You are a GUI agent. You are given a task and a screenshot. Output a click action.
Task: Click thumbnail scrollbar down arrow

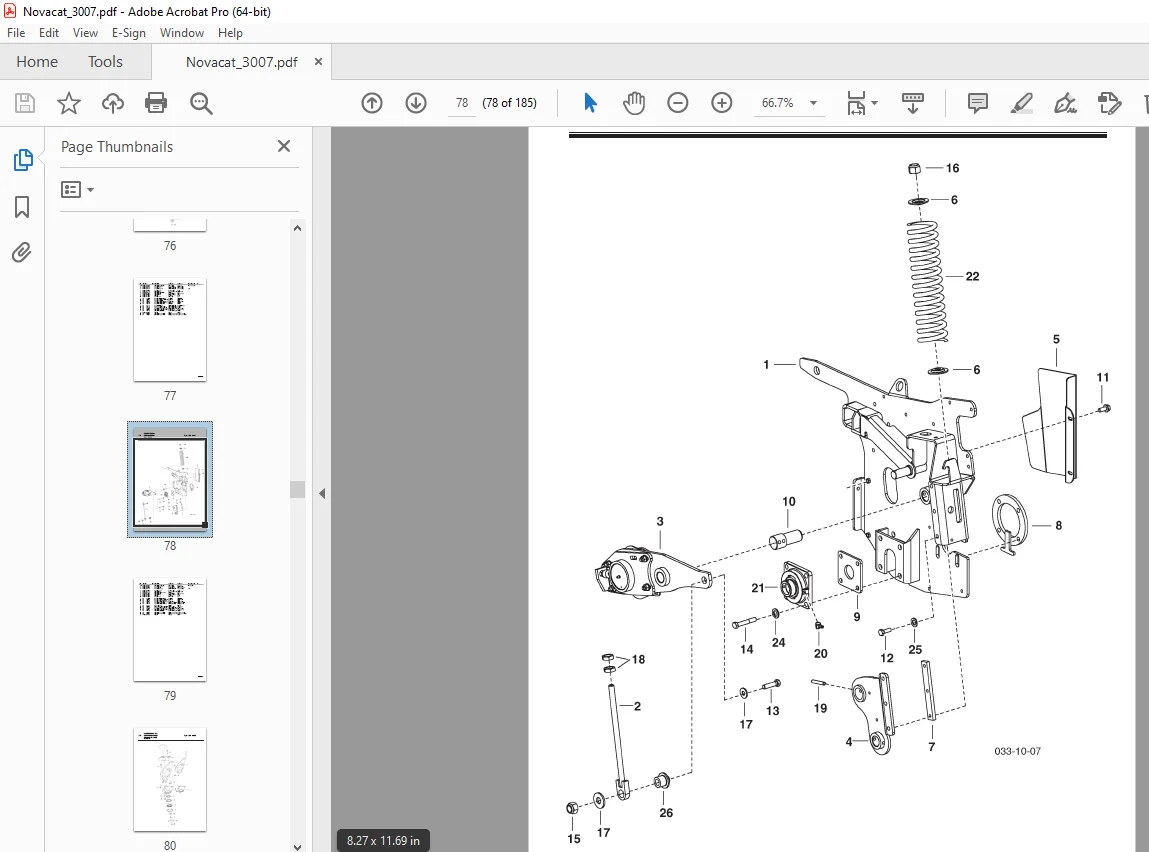(x=298, y=846)
